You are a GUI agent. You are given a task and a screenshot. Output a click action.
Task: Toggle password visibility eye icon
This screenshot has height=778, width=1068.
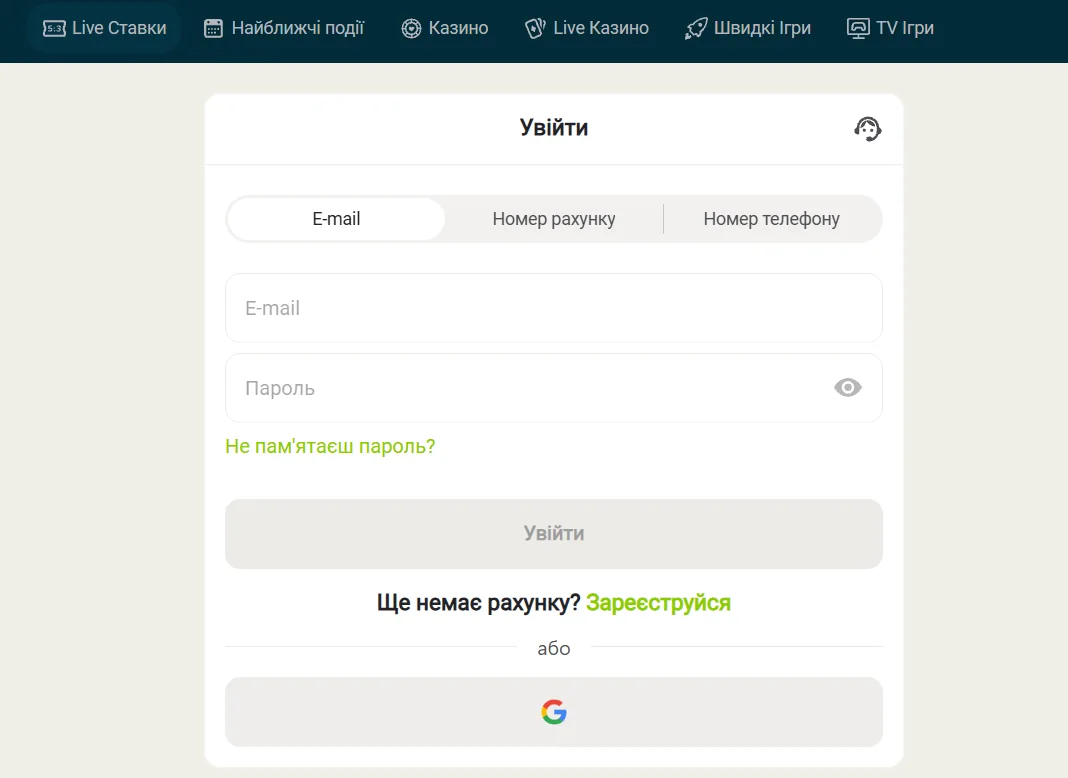(x=848, y=388)
